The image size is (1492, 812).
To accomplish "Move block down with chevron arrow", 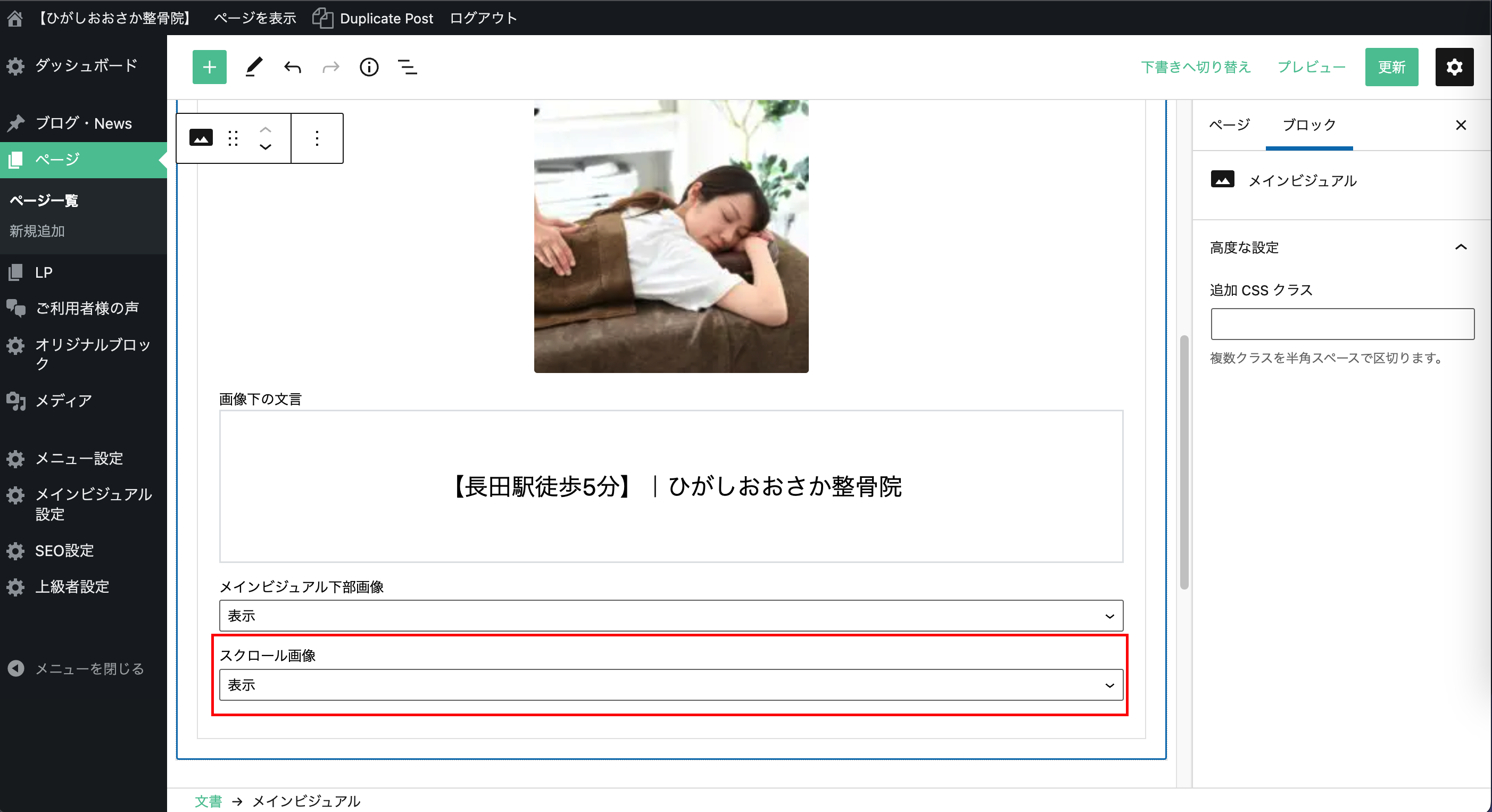I will (266, 147).
